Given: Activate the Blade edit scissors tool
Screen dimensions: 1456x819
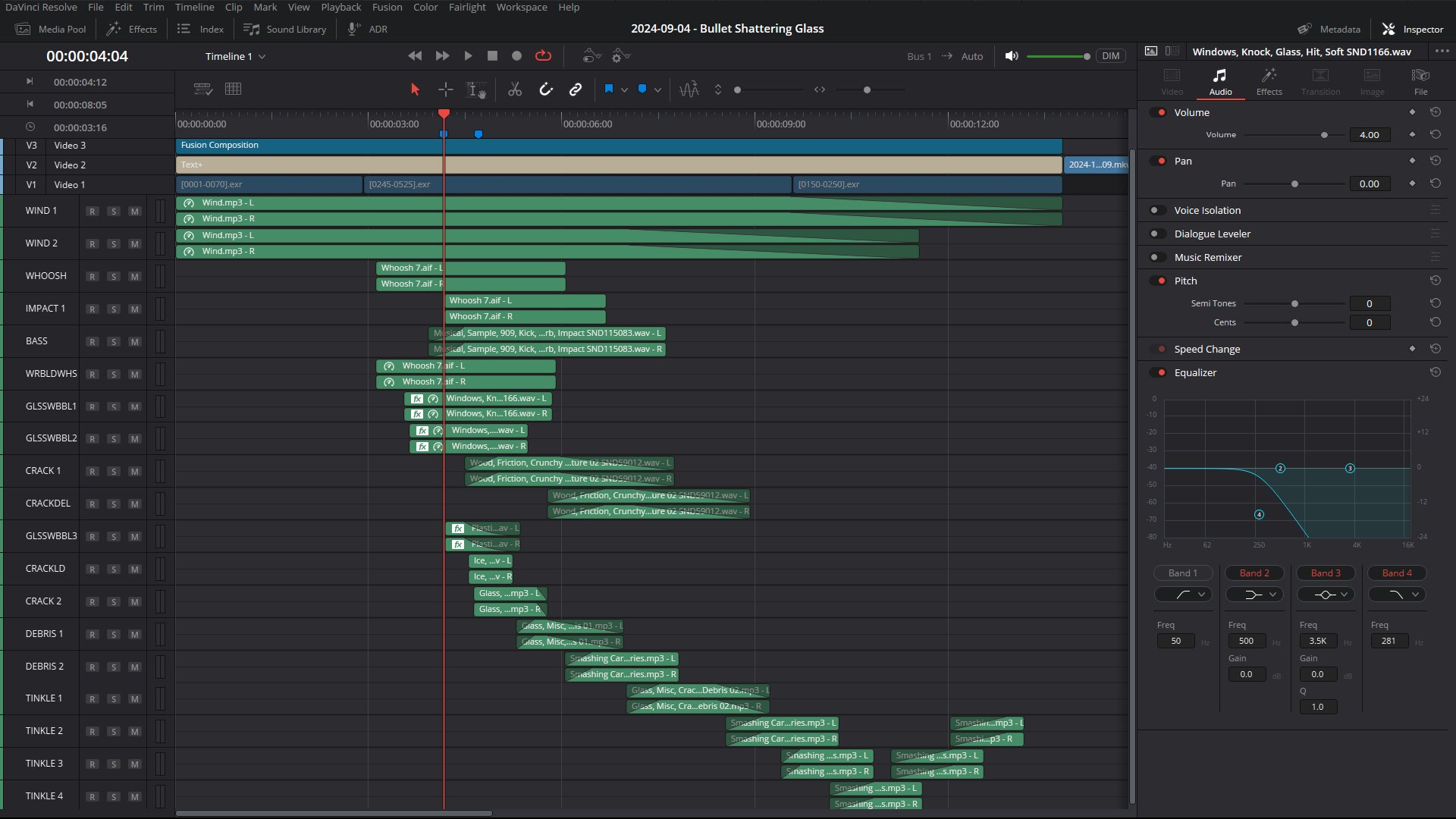Looking at the screenshot, I should tap(515, 89).
